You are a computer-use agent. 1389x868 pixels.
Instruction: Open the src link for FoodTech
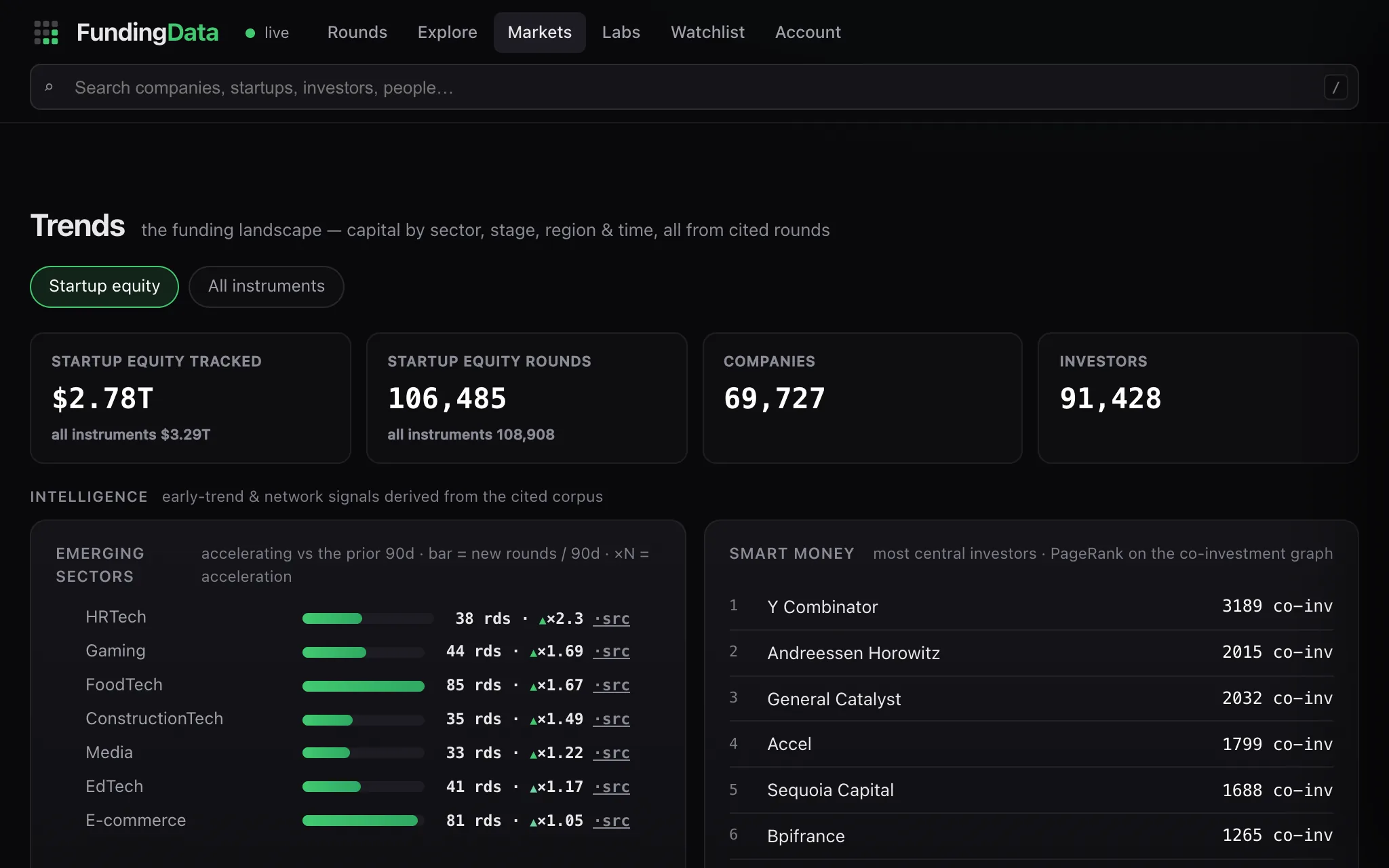point(611,685)
